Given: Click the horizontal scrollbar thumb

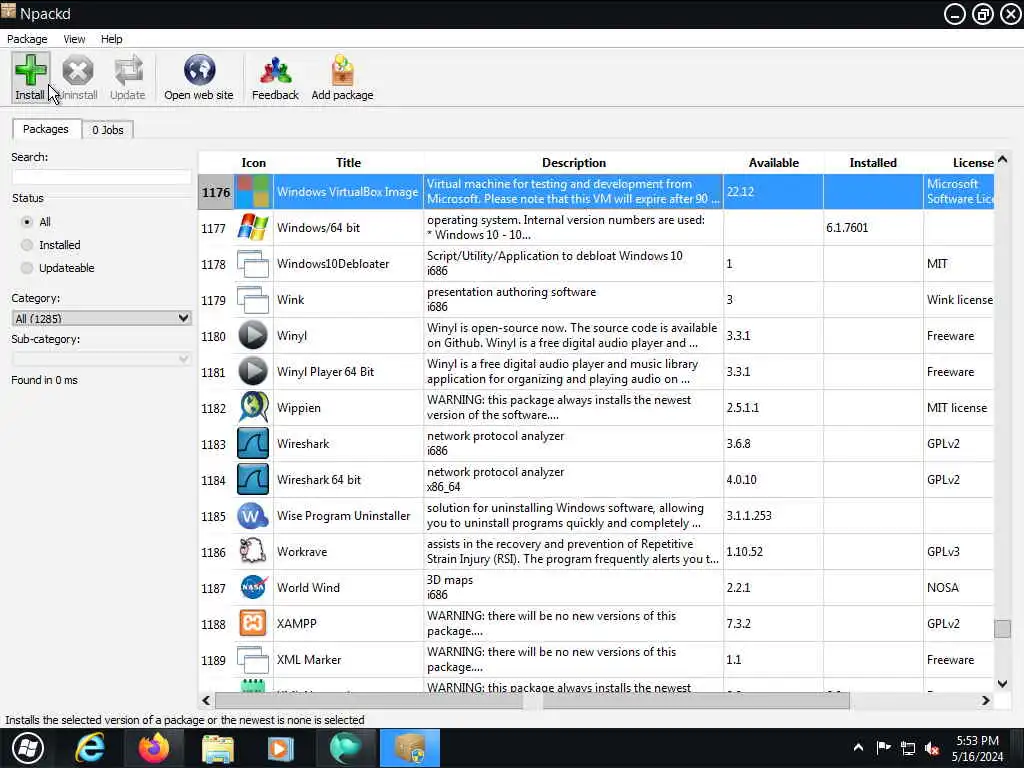Looking at the screenshot, I should (x=532, y=700).
